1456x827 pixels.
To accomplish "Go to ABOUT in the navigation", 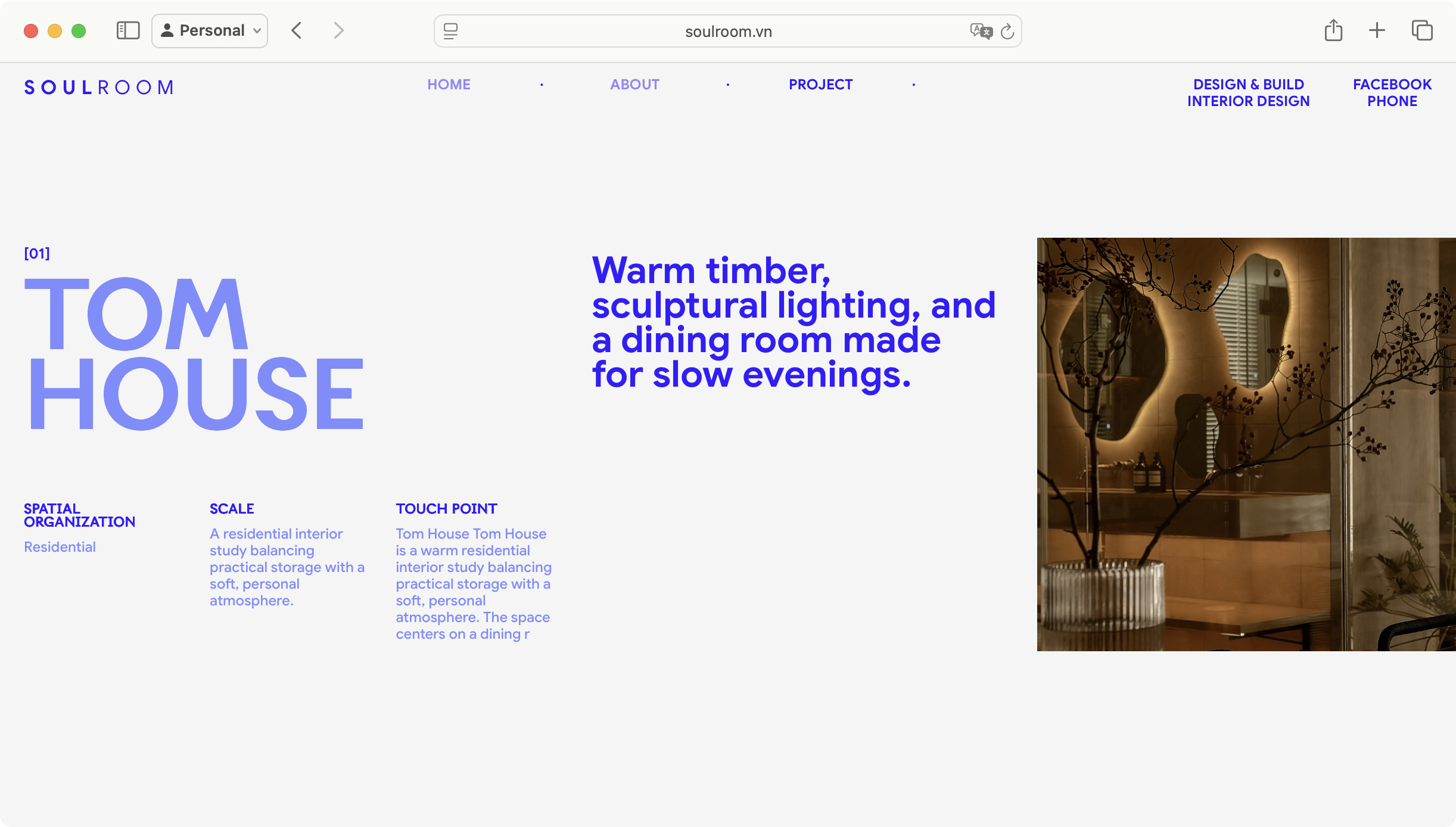I will tap(634, 85).
